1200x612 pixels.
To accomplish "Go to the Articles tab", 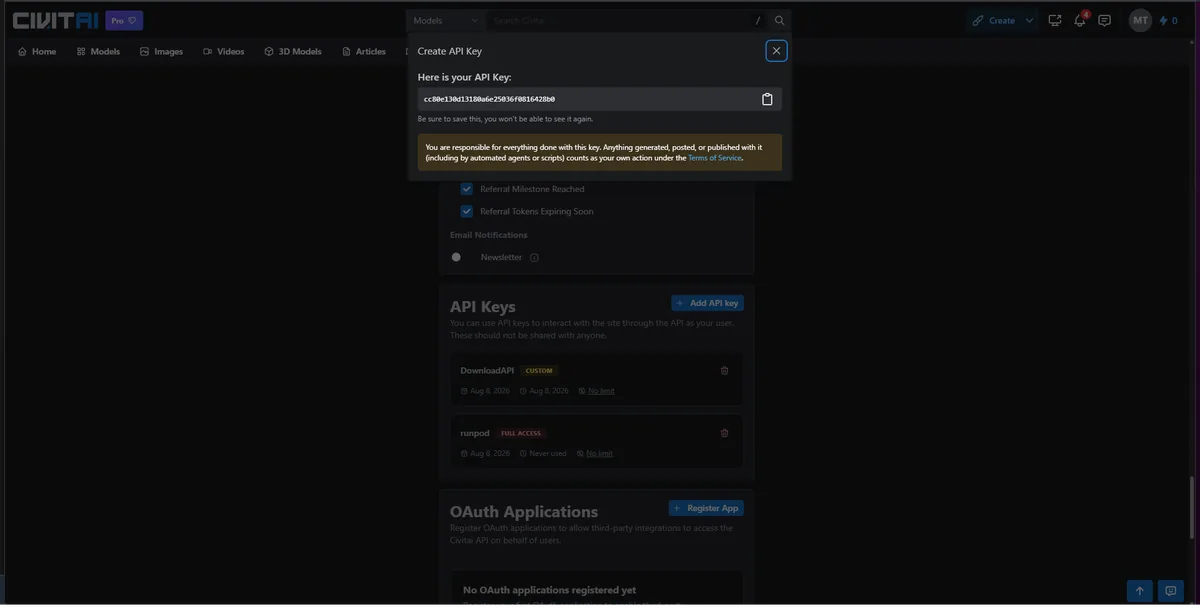I will click(364, 51).
